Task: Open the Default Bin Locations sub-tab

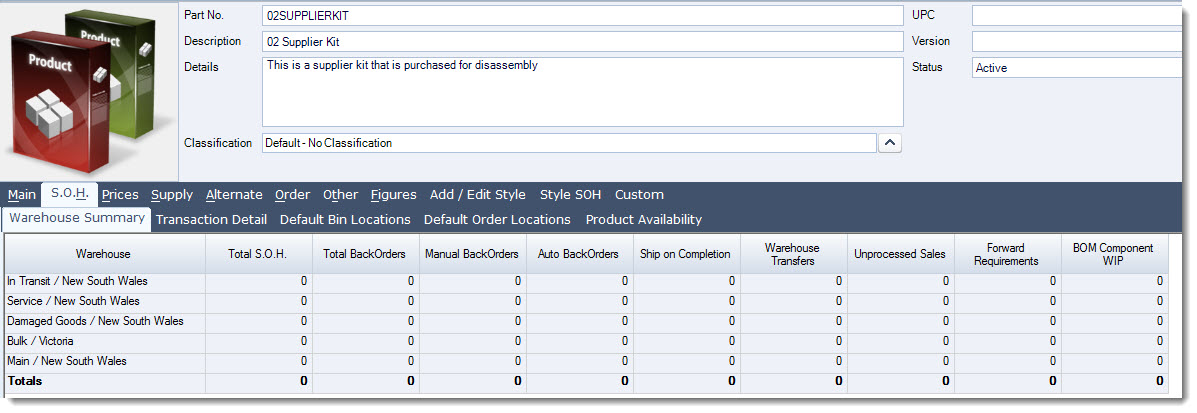Action: [345, 220]
